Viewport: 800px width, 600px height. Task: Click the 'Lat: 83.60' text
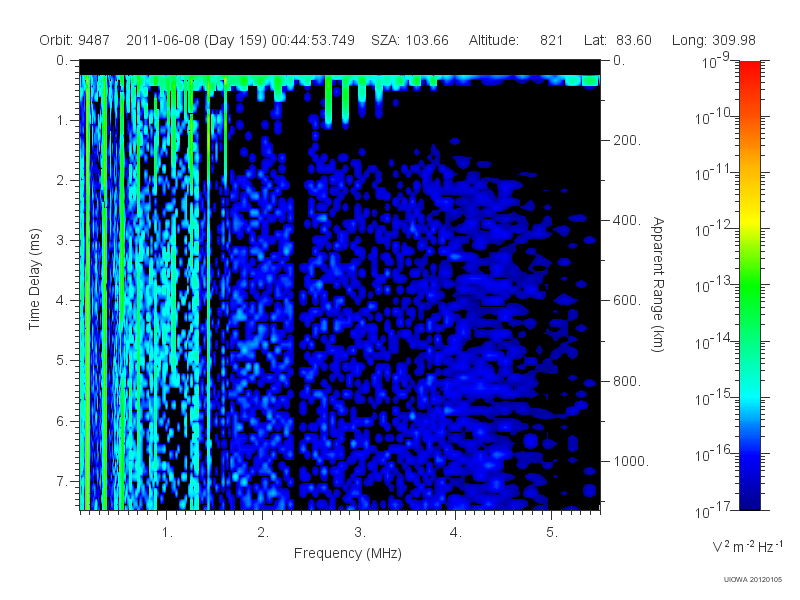pyautogui.click(x=617, y=40)
